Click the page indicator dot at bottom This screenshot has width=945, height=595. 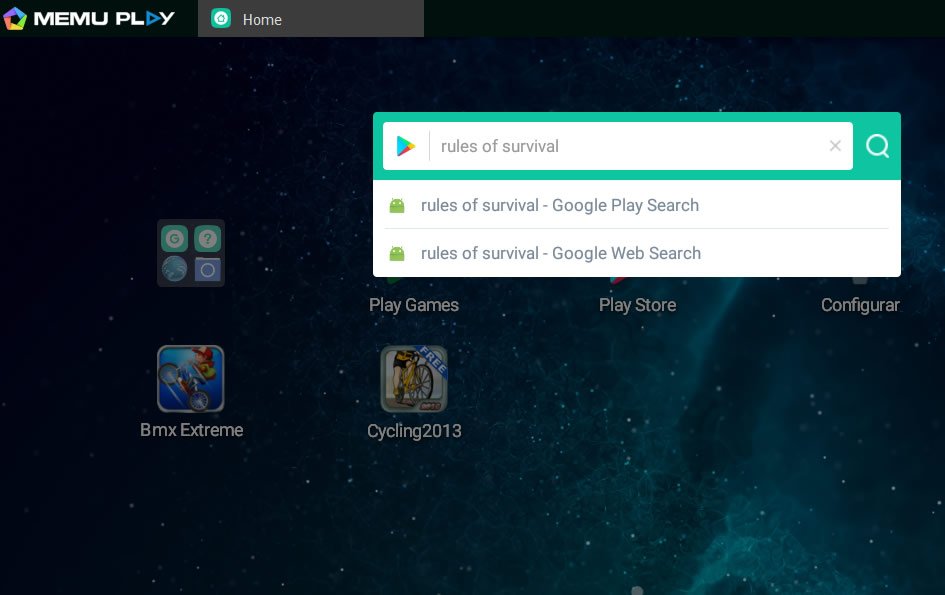click(x=637, y=591)
